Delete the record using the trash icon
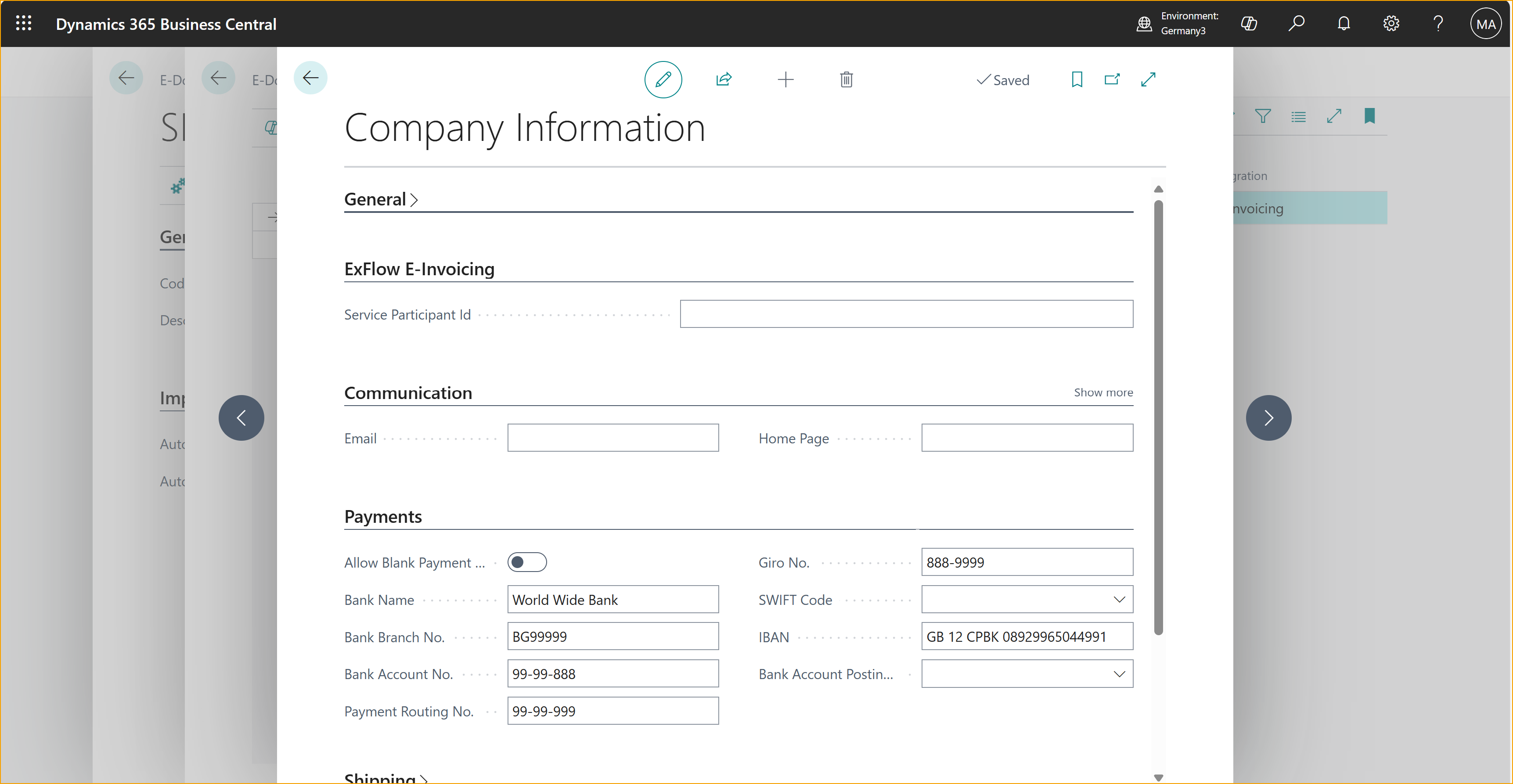The height and width of the screenshot is (784, 1513). [x=846, y=79]
